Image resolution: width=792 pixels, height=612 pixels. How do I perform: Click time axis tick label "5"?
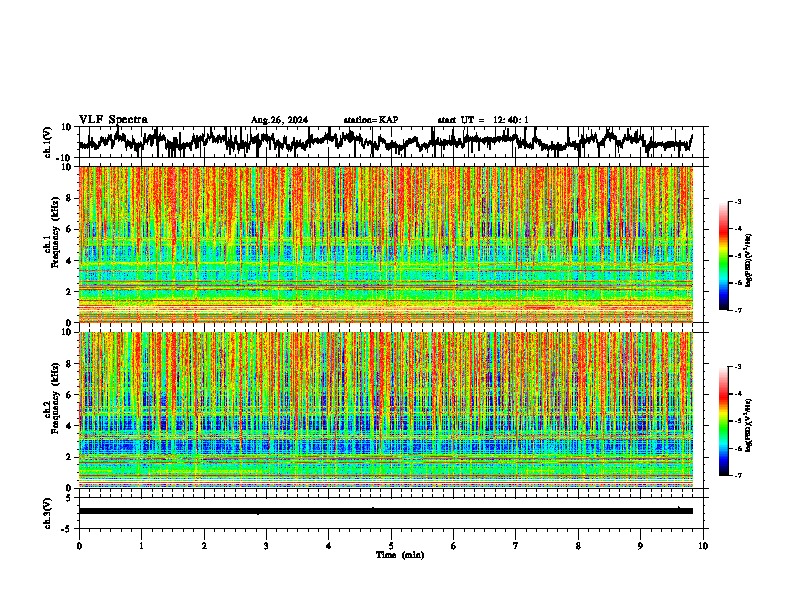pos(391,546)
